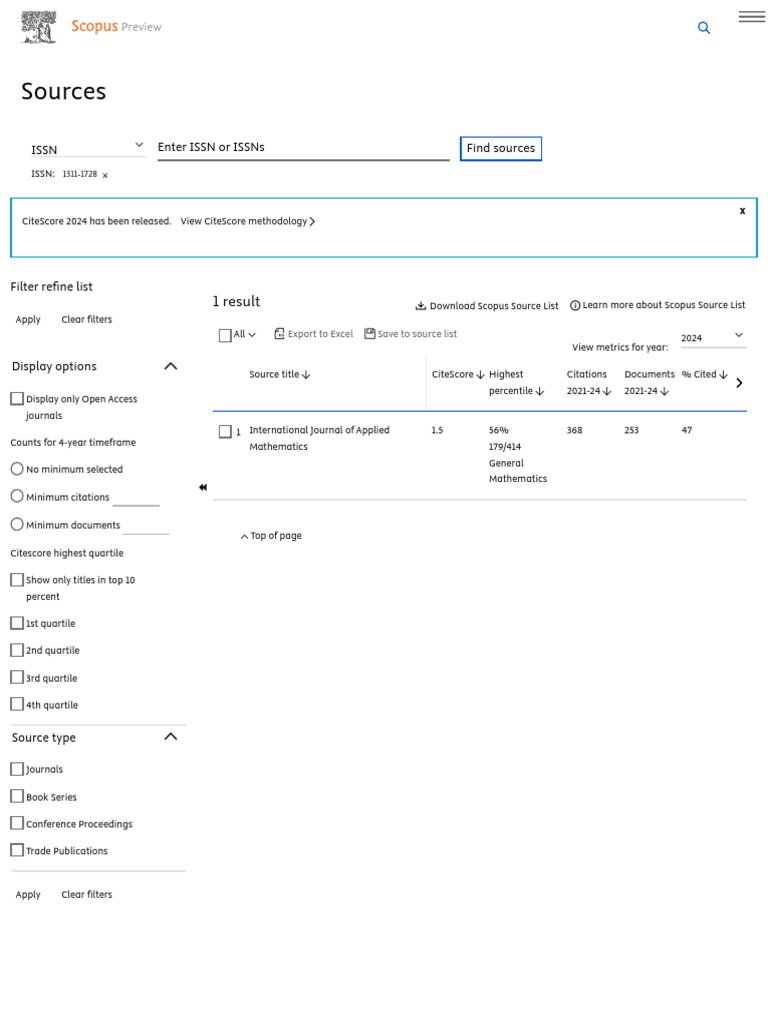
Task: Sort by Highest percentile arrow
Action: 539,391
